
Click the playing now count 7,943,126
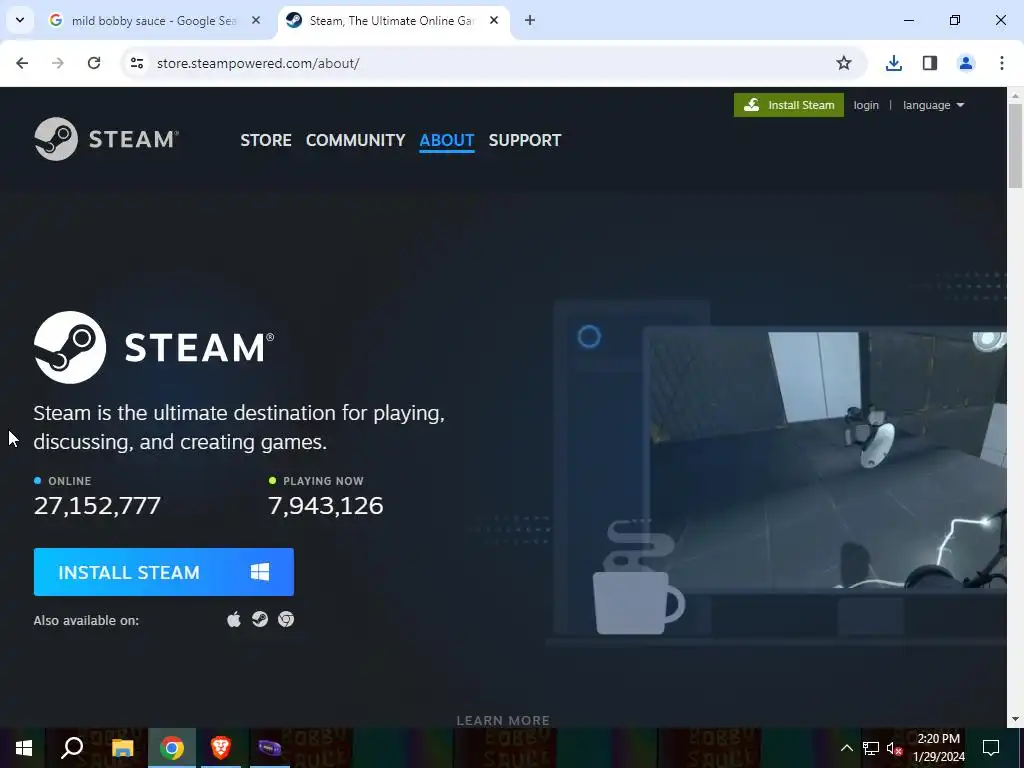pyautogui.click(x=326, y=505)
